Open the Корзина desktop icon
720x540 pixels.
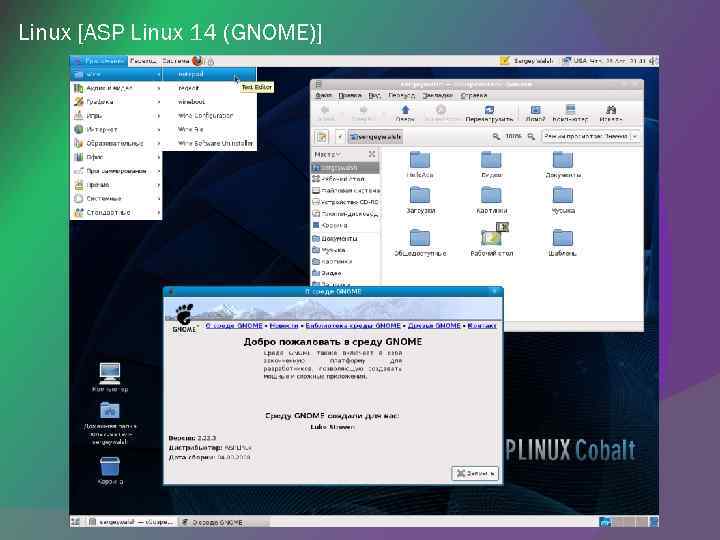110,471
